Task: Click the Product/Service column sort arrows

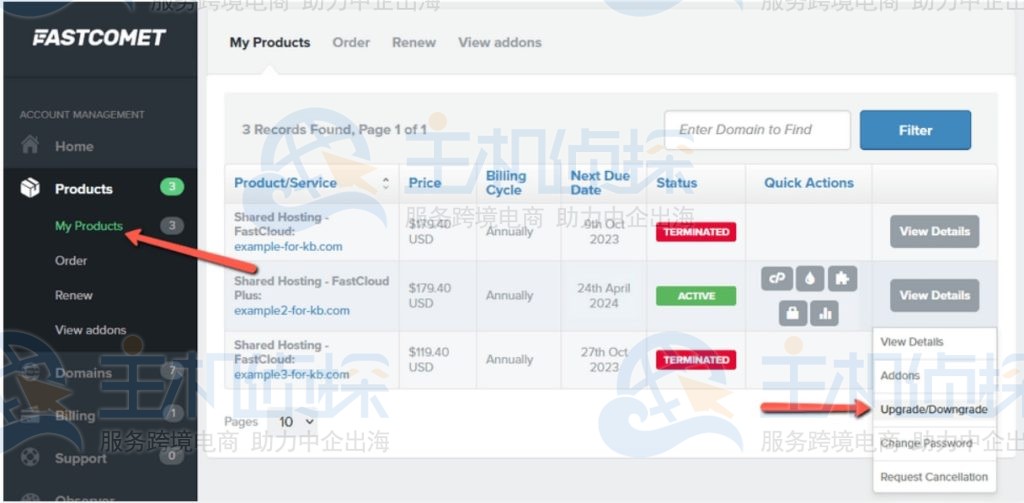Action: (x=385, y=183)
